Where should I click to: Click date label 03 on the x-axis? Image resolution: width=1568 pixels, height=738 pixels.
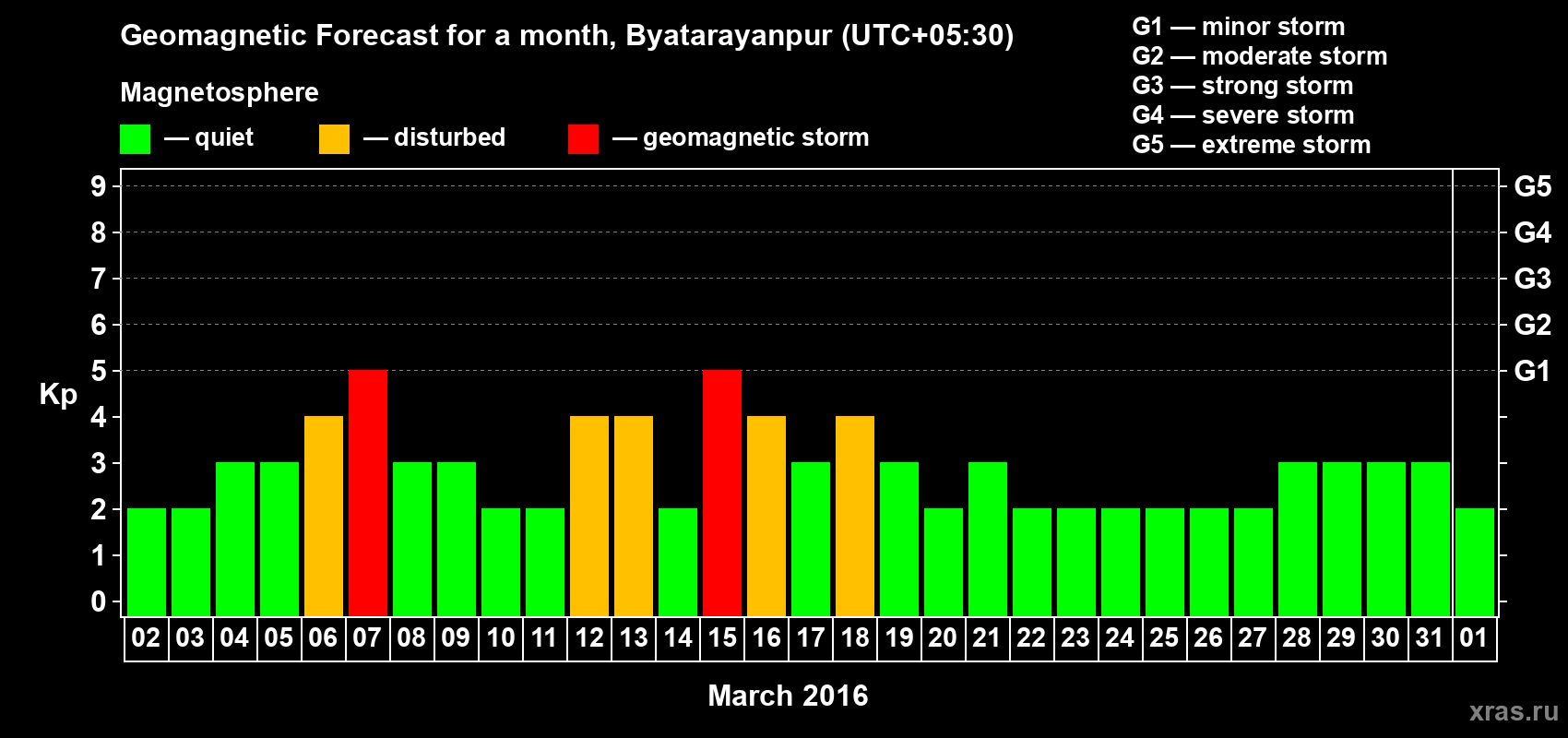(190, 638)
